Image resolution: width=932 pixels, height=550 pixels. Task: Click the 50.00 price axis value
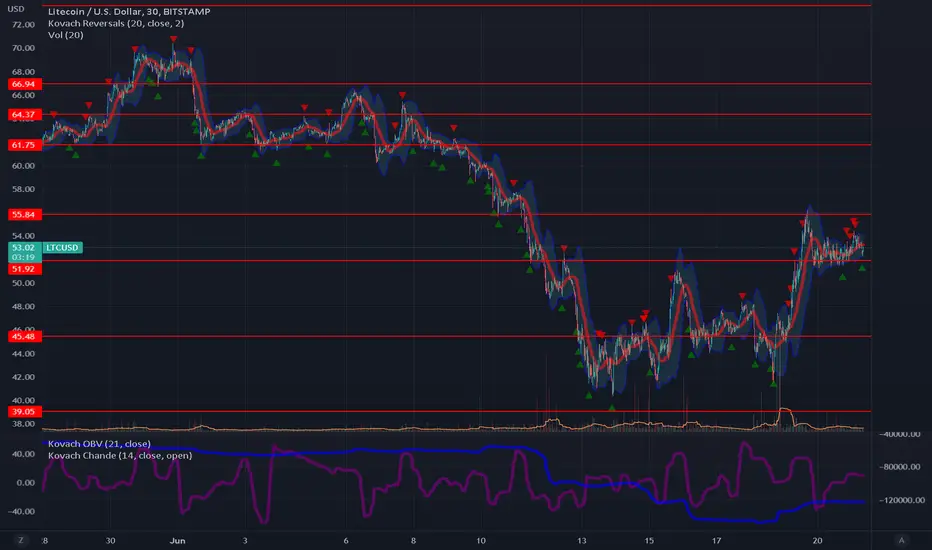(x=23, y=283)
